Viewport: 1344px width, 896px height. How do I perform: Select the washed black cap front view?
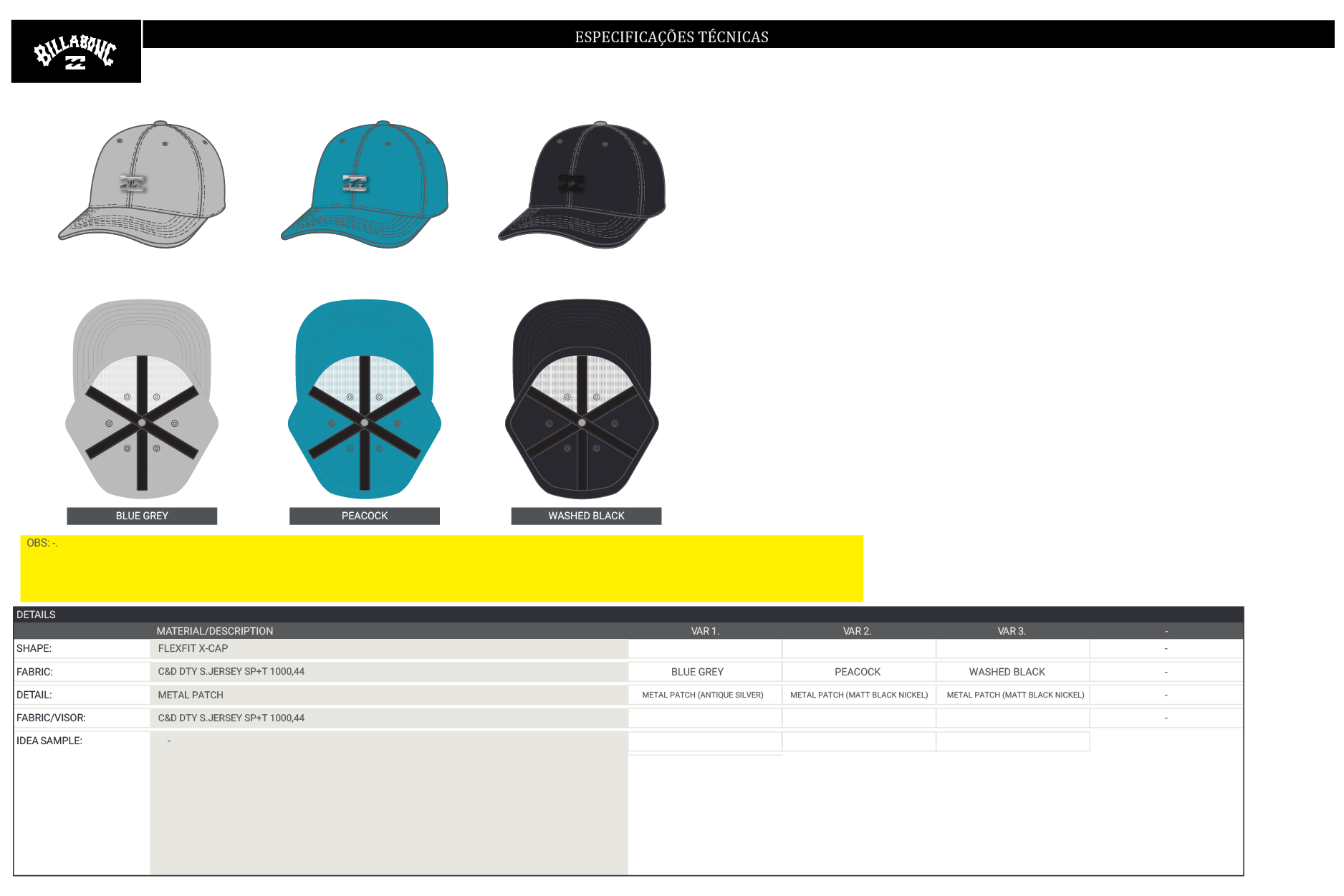tap(582, 185)
